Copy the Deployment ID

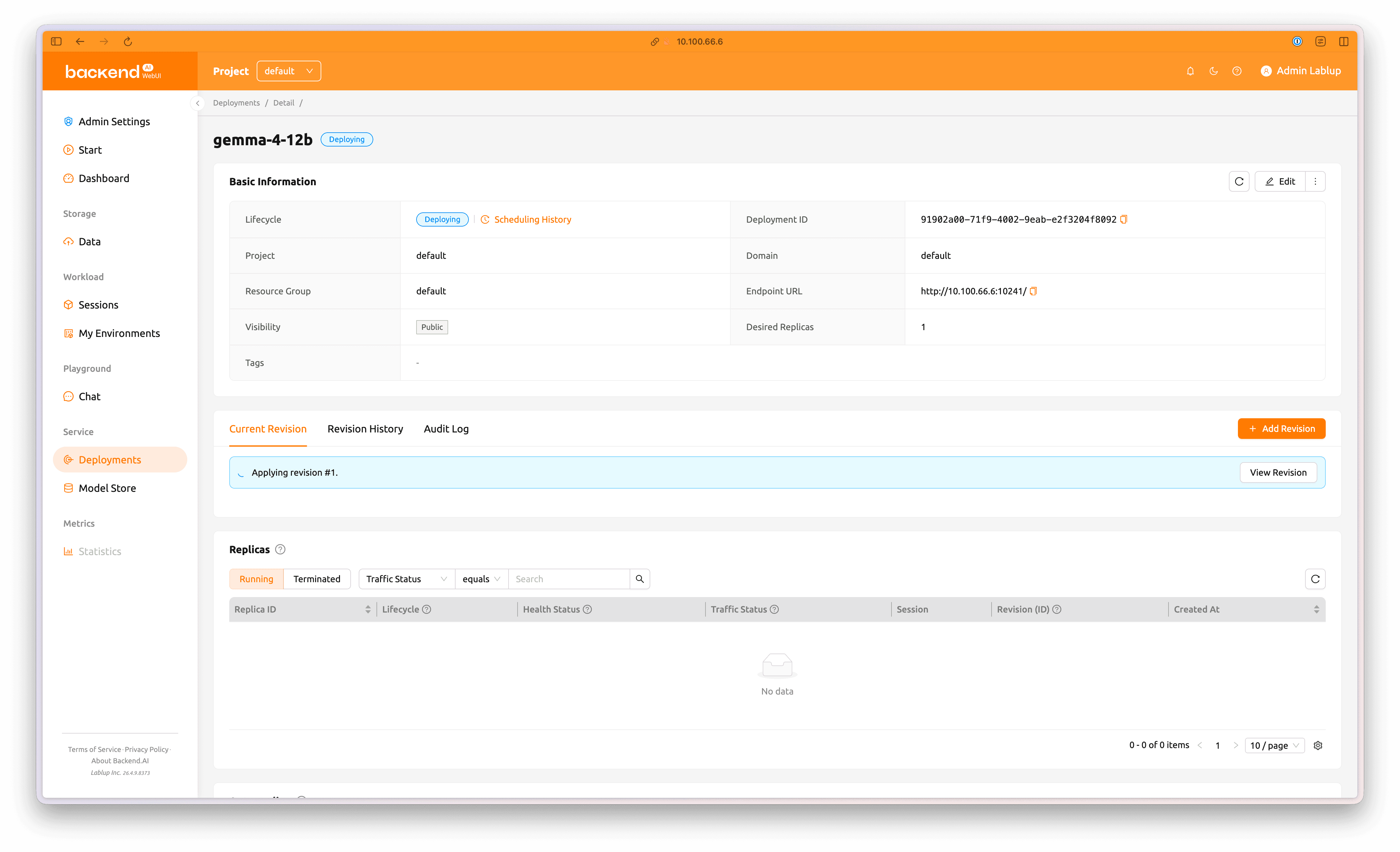pos(1124,219)
